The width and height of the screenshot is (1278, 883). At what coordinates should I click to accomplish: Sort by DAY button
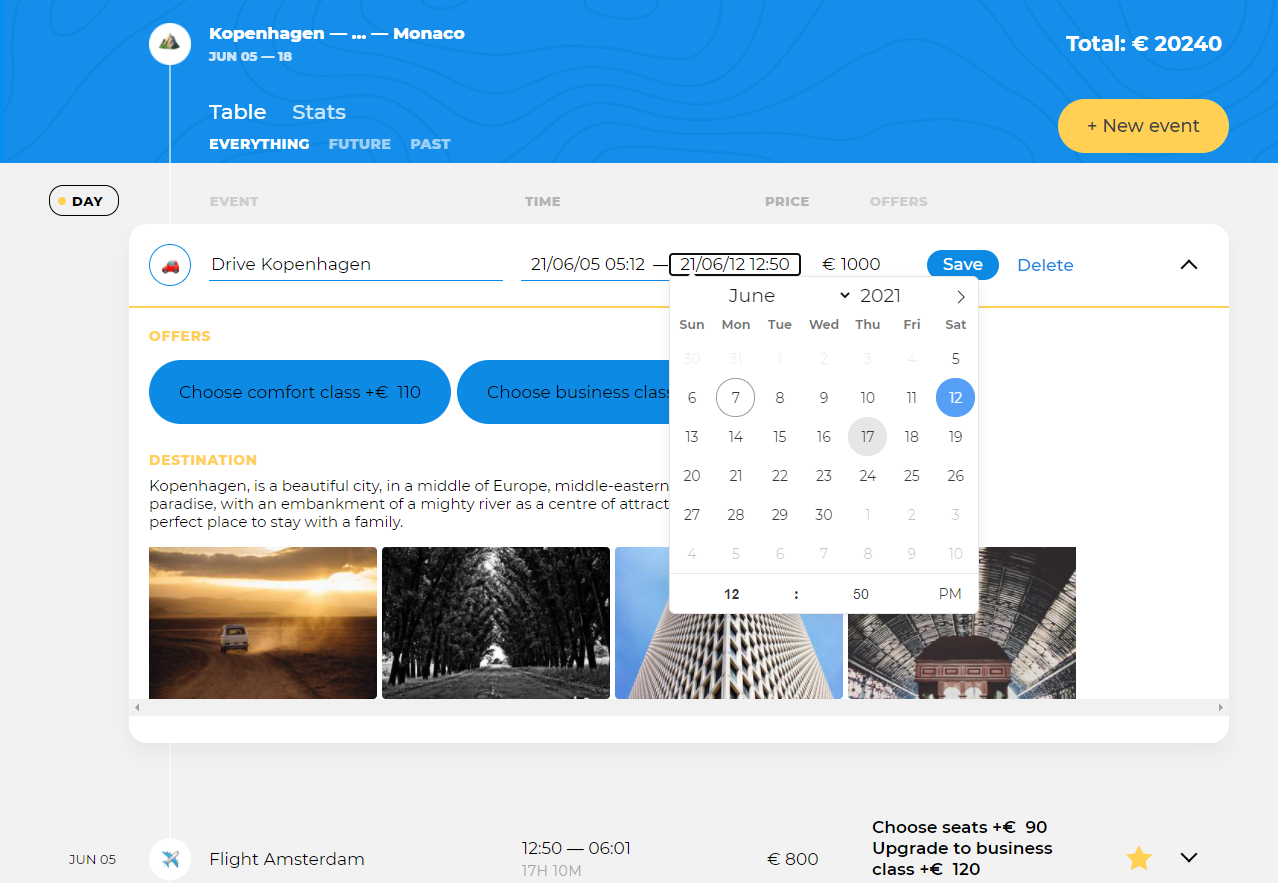(x=84, y=201)
